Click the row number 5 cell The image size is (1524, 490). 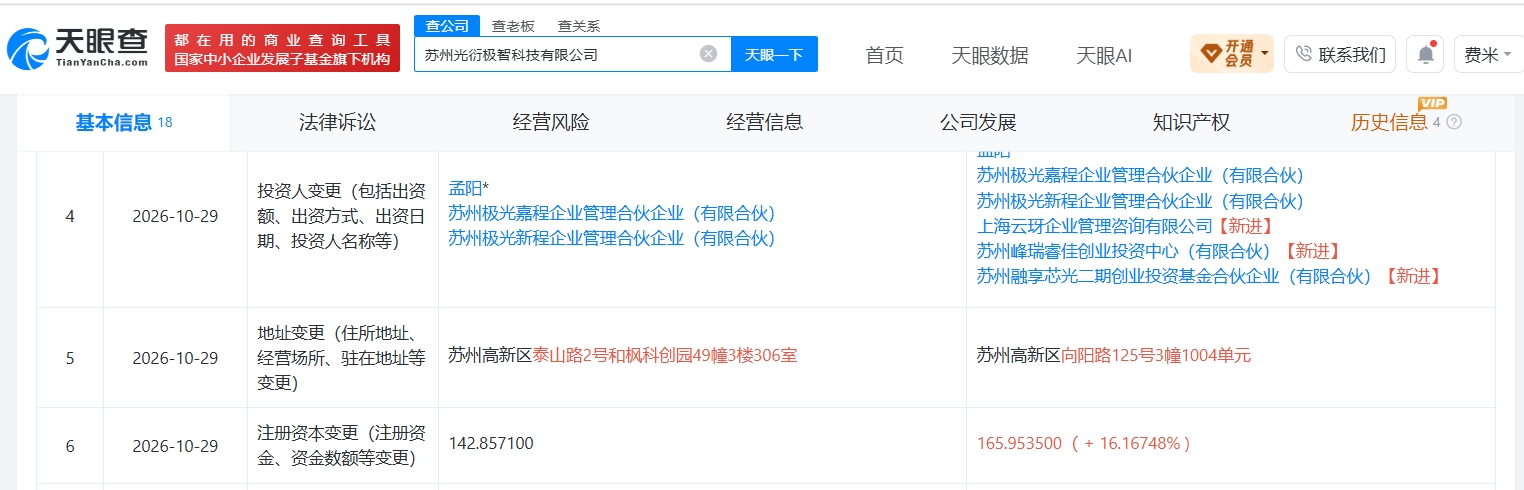[70, 357]
